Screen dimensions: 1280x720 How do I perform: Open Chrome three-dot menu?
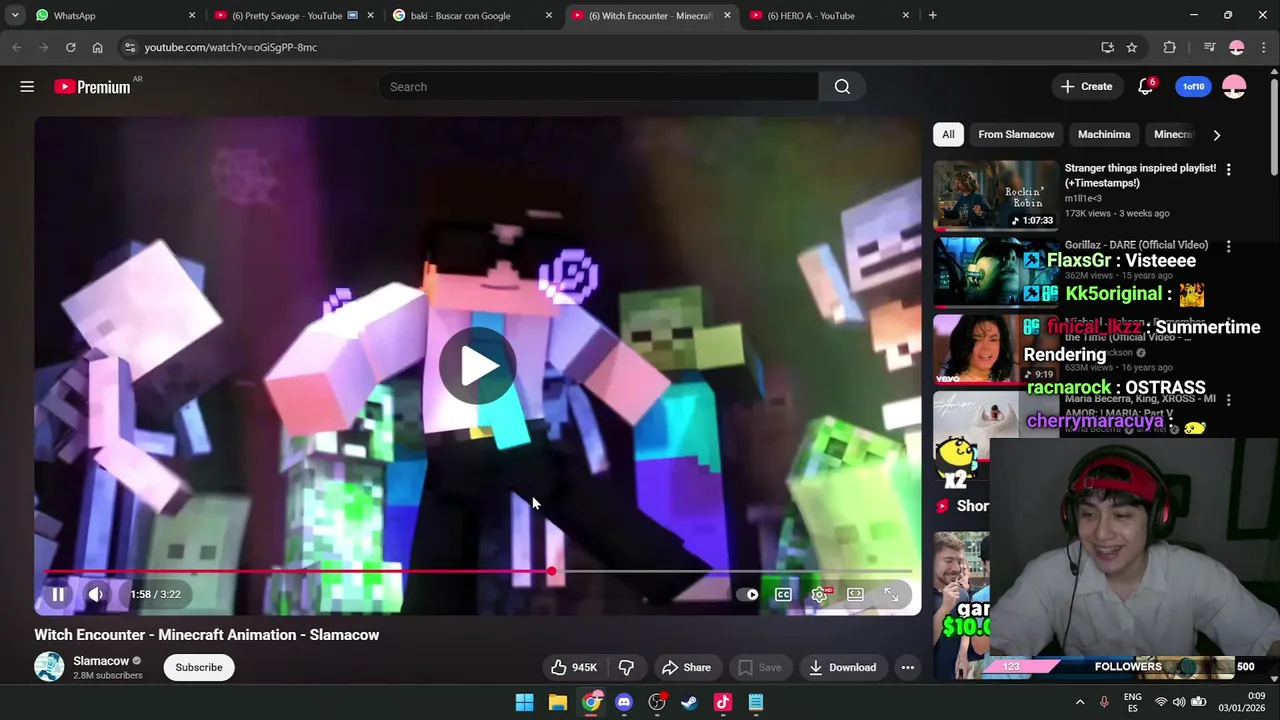coord(1264,47)
